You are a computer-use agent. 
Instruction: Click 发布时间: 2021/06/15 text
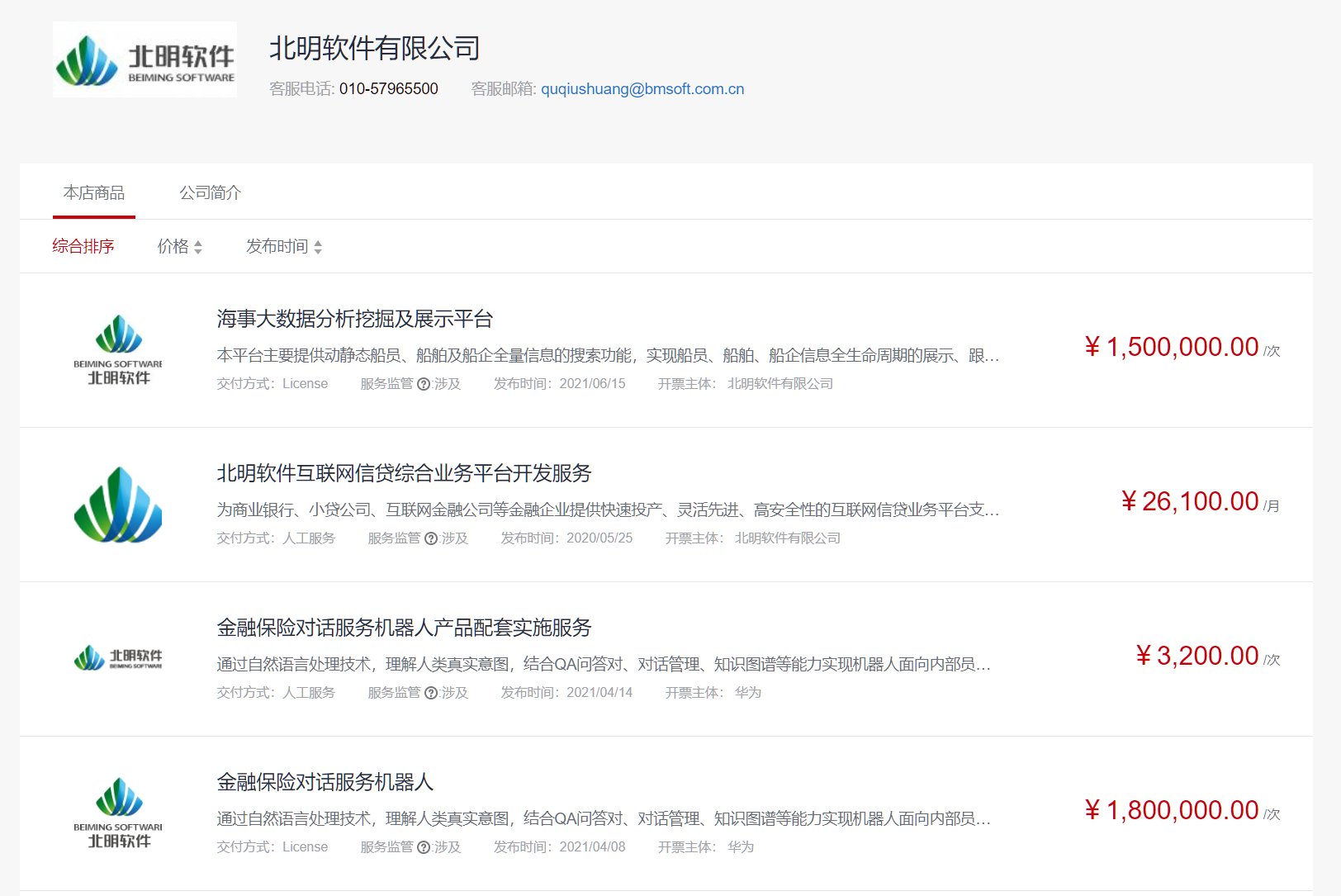coord(560,384)
